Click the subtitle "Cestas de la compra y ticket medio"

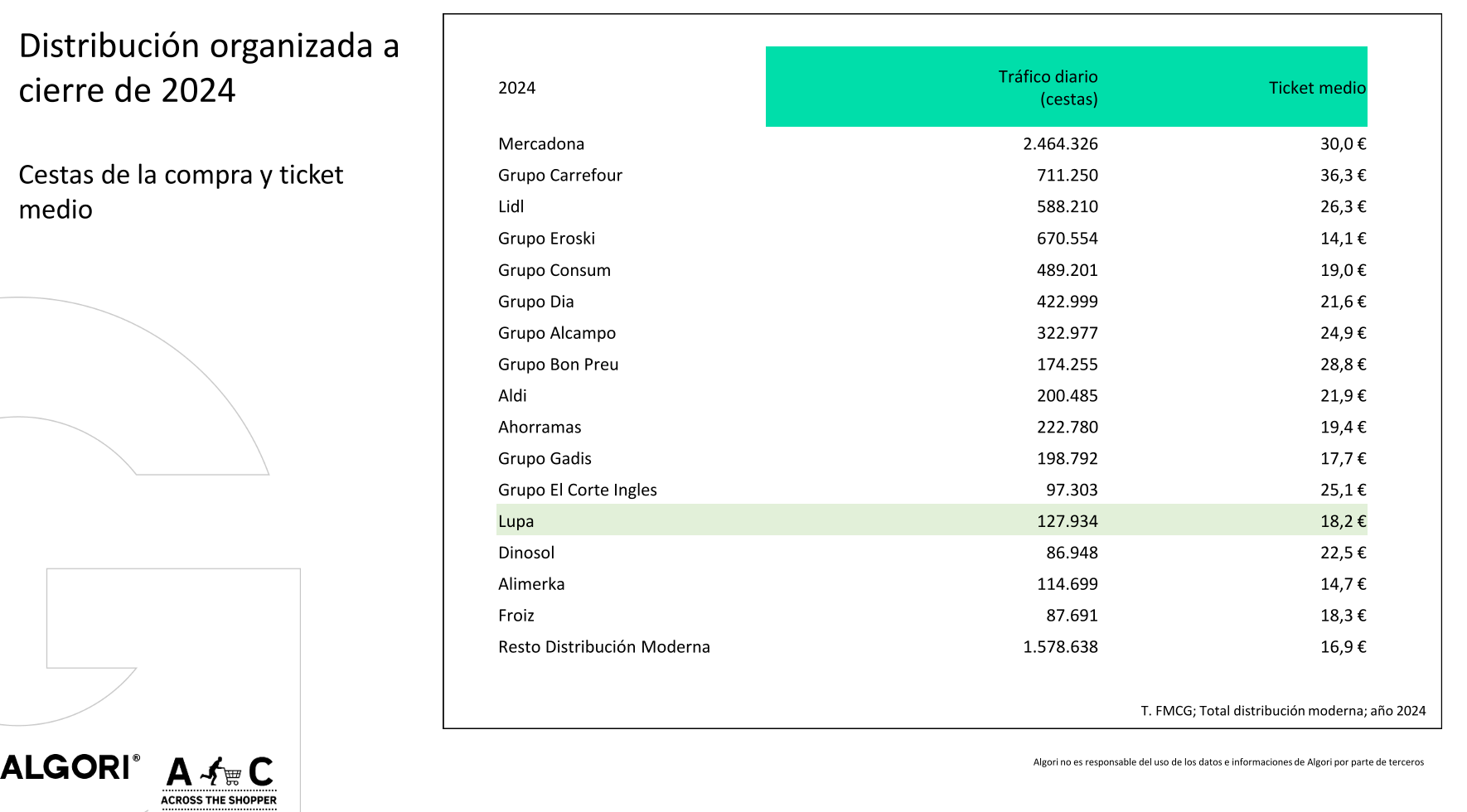(181, 191)
